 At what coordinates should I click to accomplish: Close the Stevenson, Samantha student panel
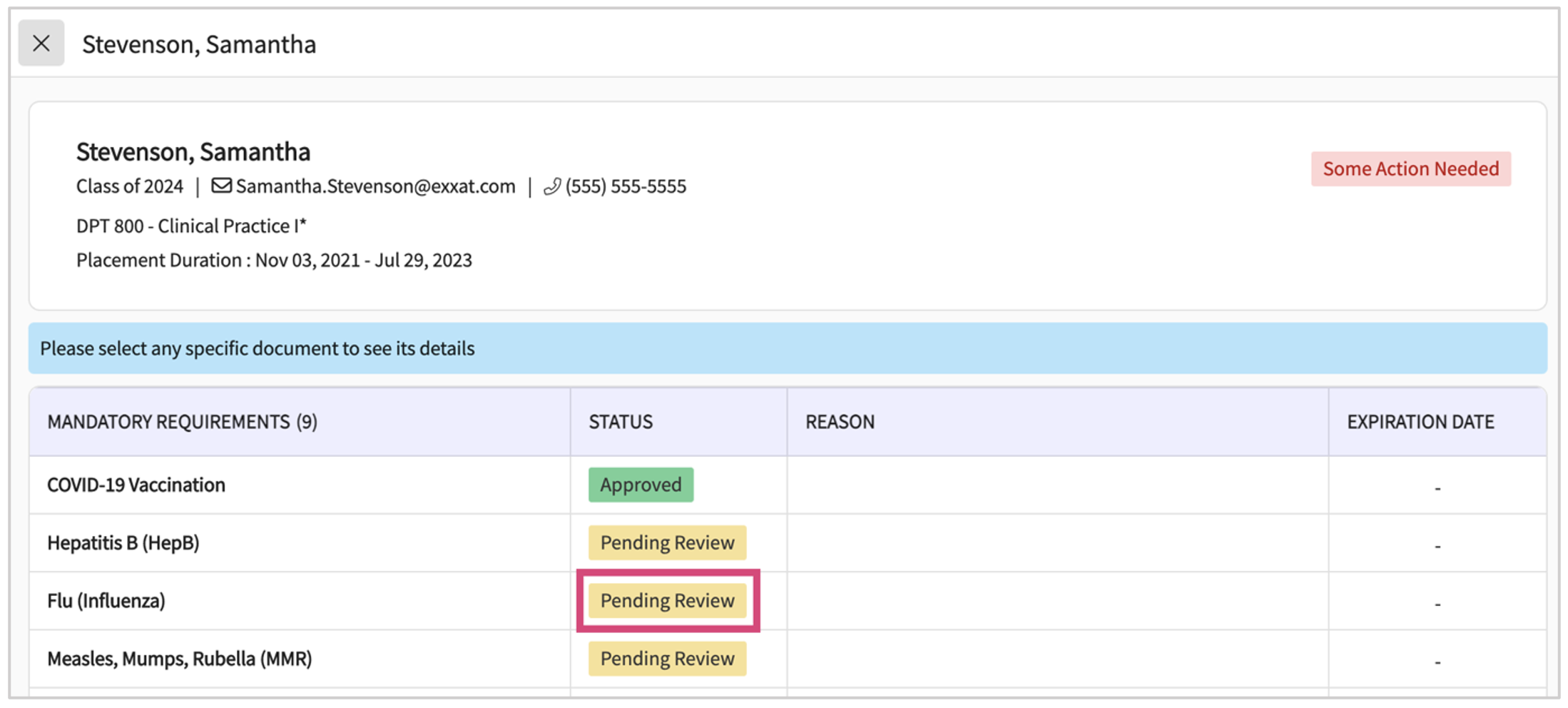[x=41, y=44]
